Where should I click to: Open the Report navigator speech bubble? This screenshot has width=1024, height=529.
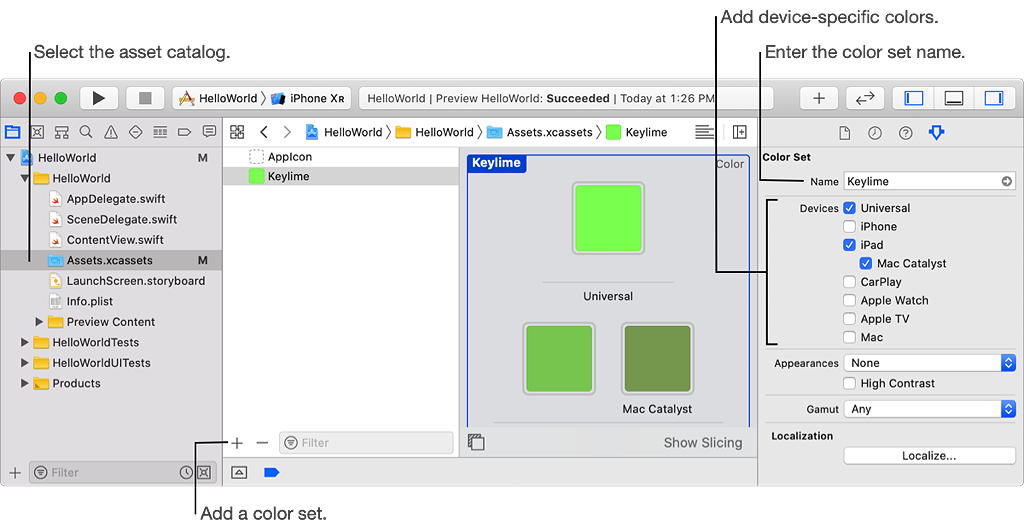(209, 132)
